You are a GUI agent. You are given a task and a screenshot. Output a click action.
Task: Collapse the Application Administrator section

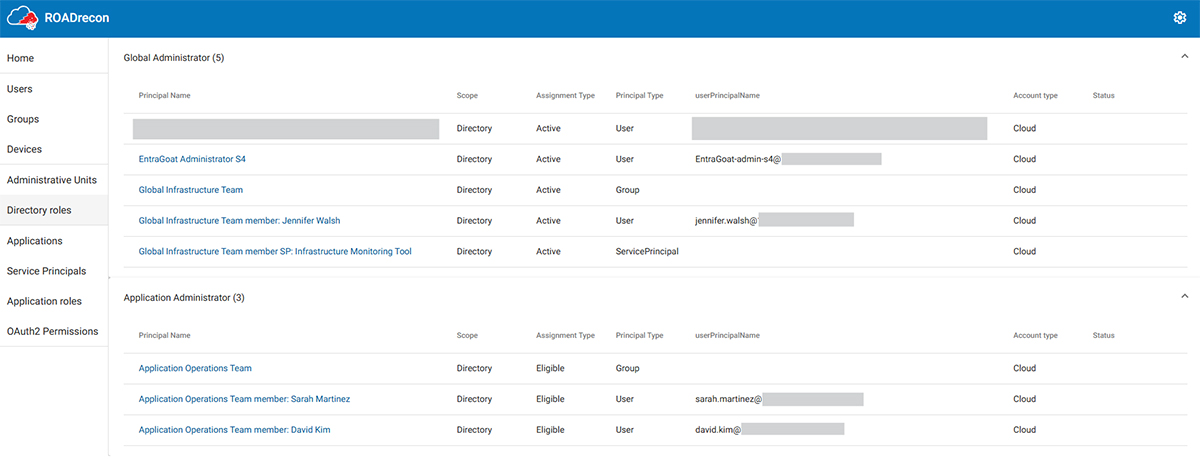(1184, 297)
